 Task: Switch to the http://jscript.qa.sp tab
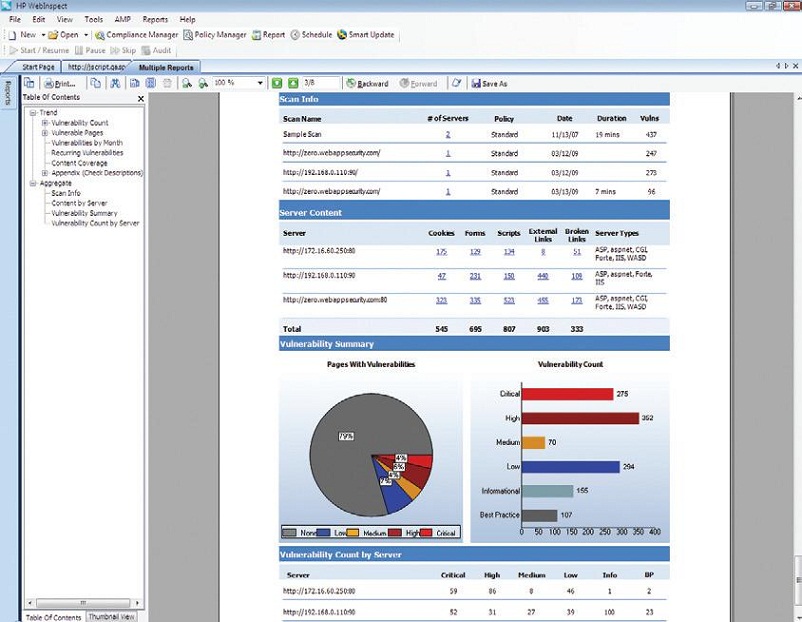click(96, 67)
